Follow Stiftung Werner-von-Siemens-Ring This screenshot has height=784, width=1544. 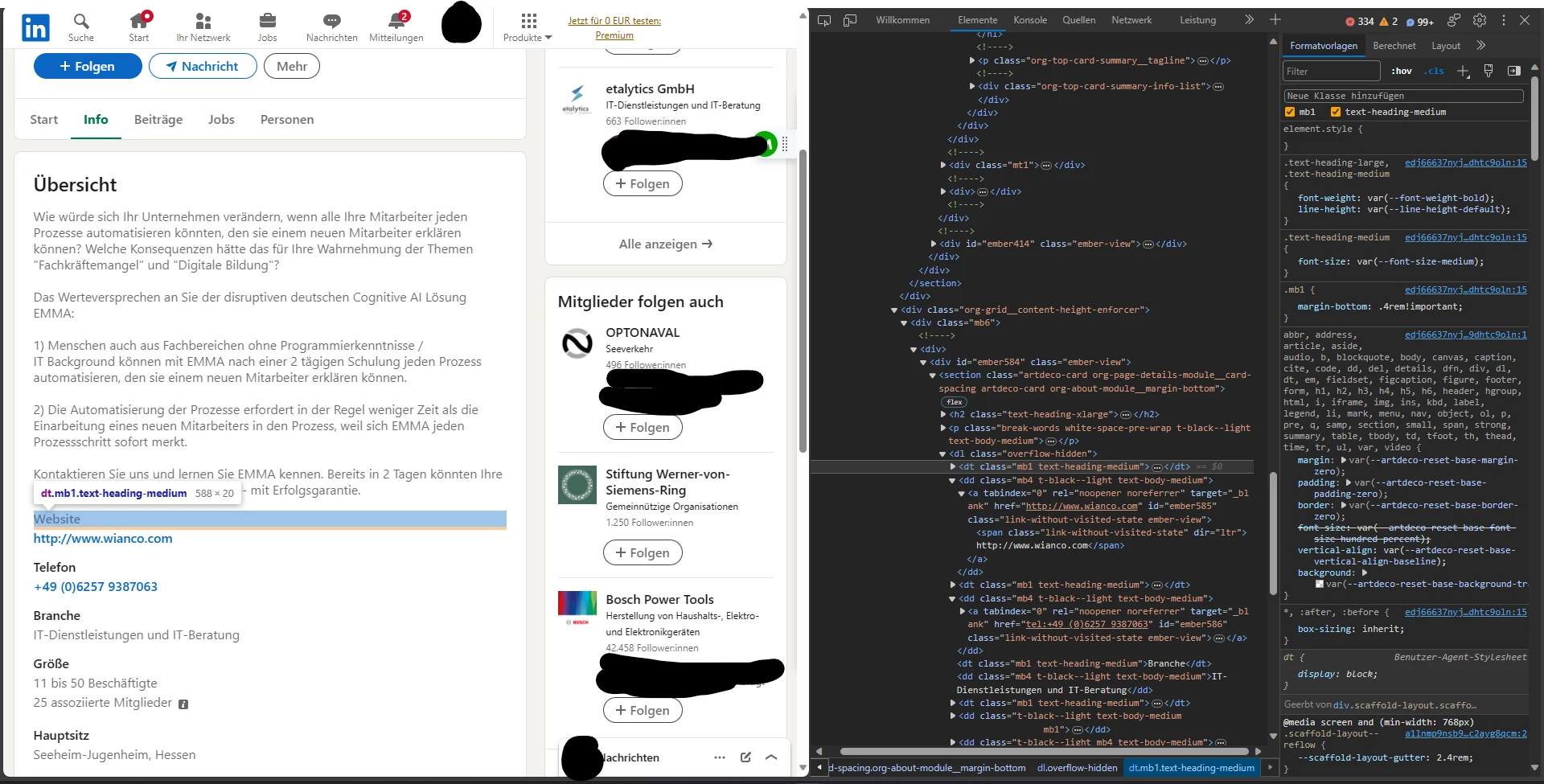pos(643,552)
